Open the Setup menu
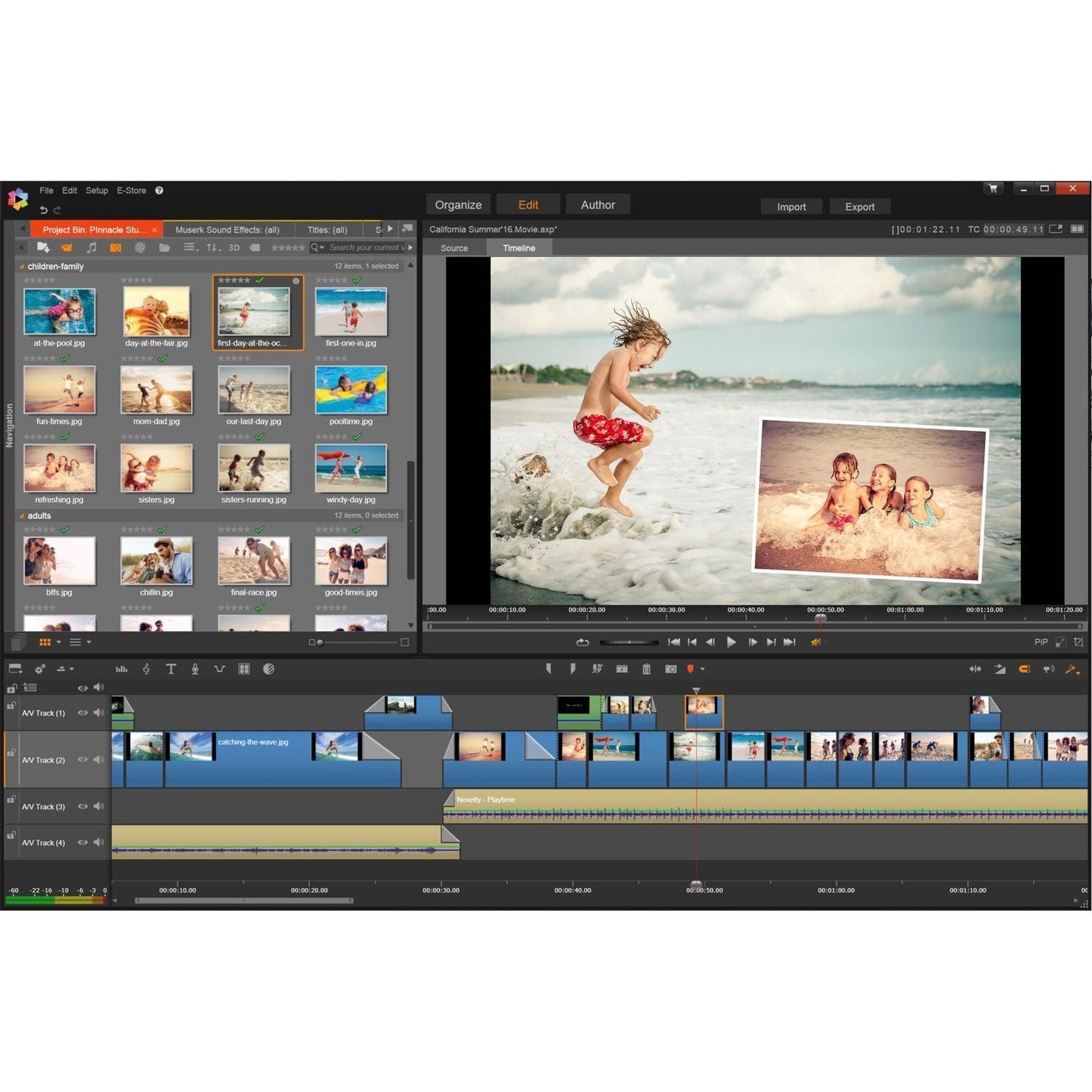 (96, 190)
